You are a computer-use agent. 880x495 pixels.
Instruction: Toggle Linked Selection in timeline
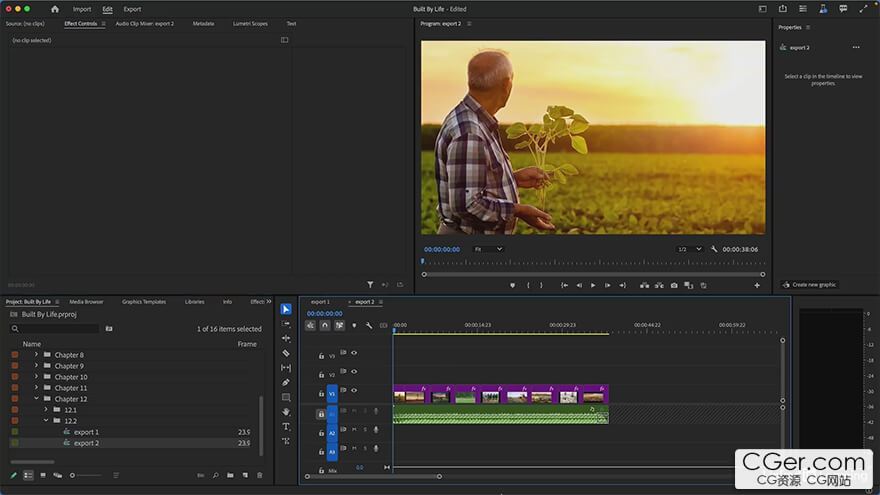340,325
